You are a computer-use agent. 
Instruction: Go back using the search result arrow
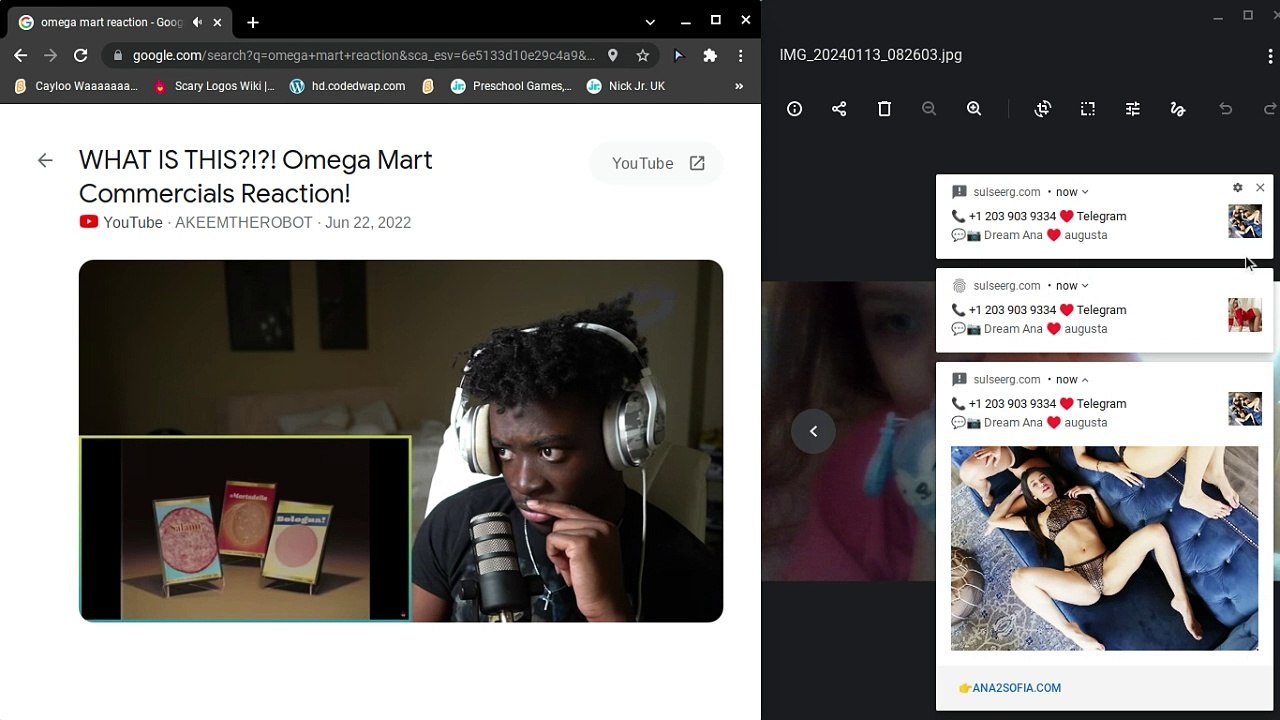pos(45,160)
